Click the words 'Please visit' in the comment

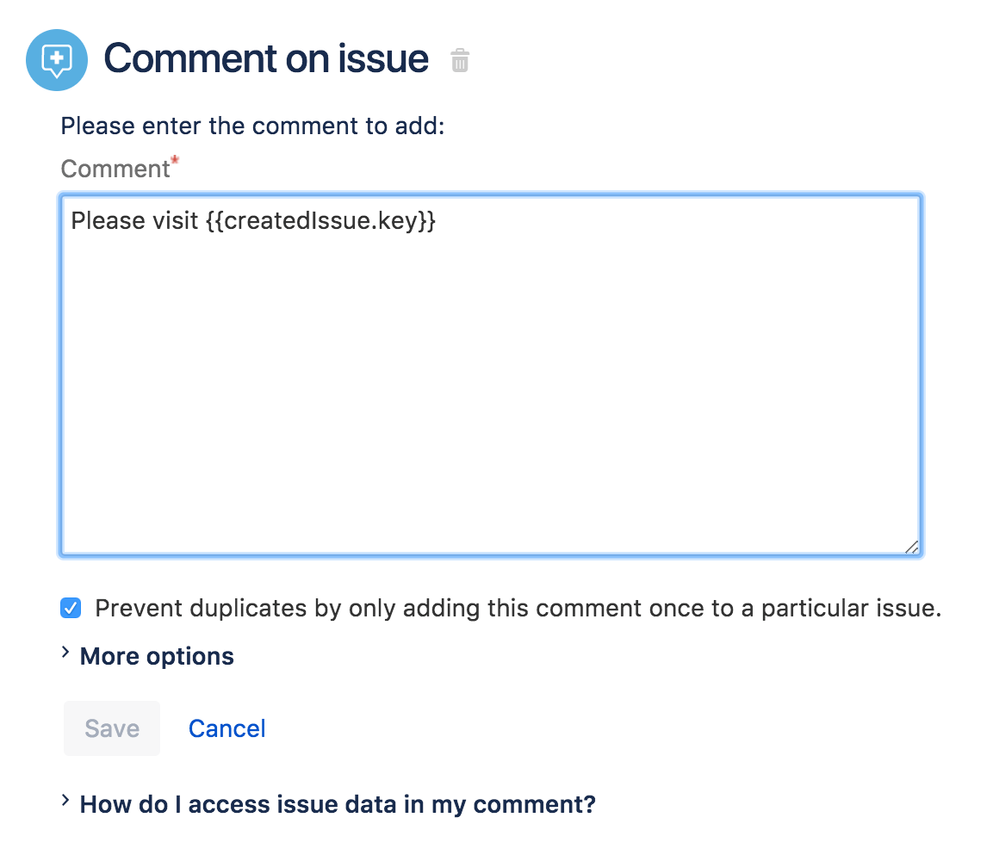pyautogui.click(x=134, y=221)
